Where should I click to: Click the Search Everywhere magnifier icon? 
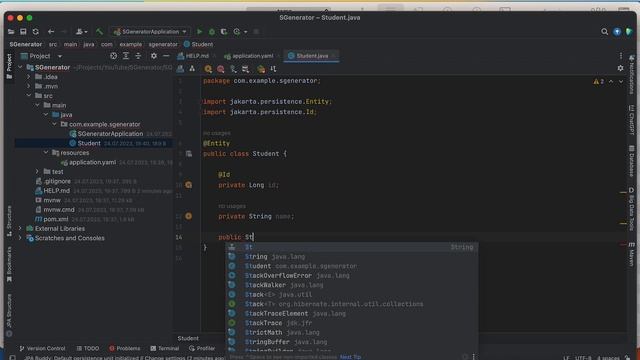coord(604,31)
